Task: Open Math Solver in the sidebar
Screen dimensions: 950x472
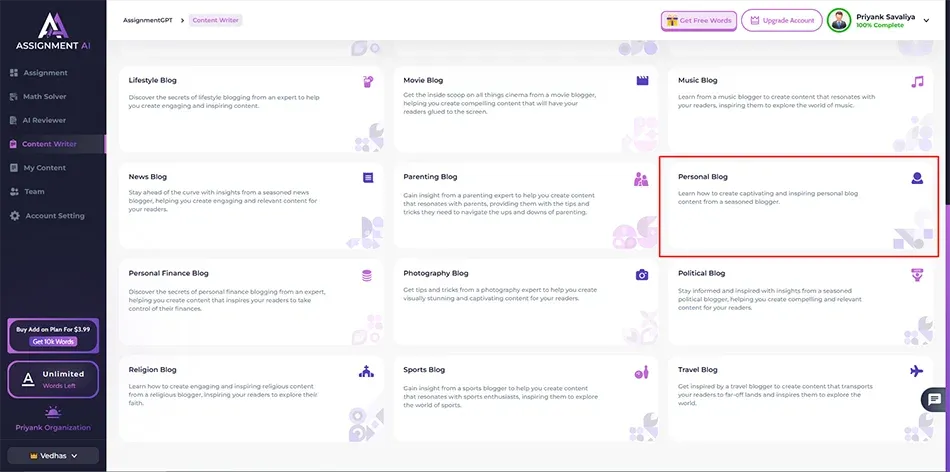Action: click(x=45, y=97)
